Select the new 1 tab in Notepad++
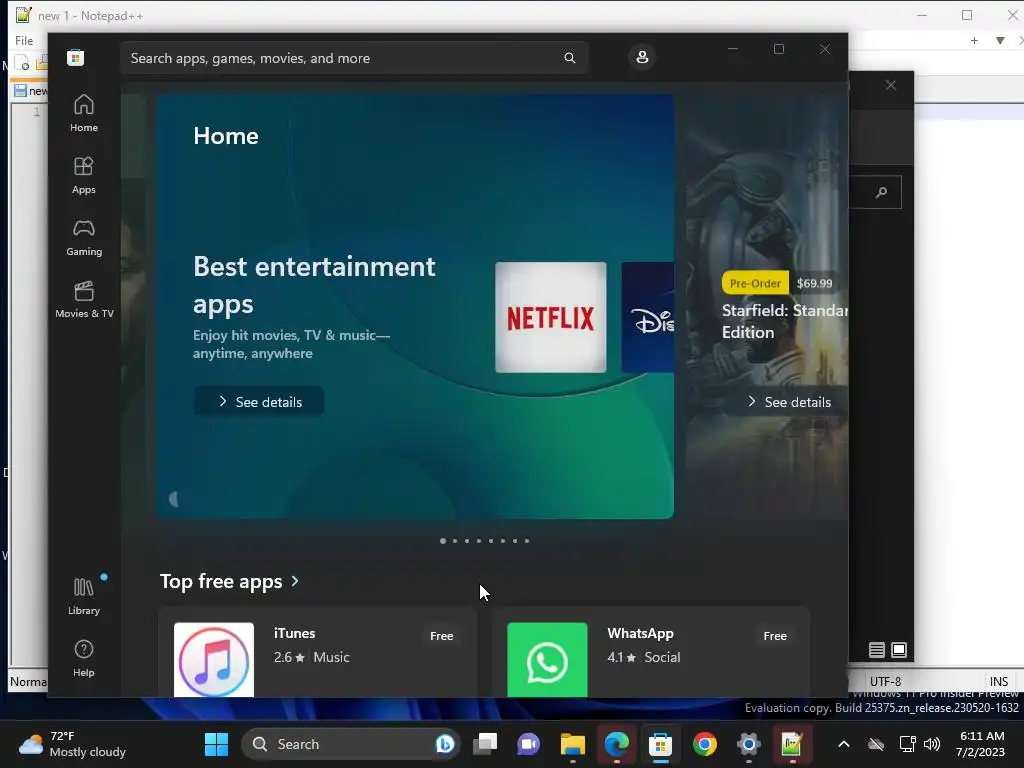This screenshot has height=768, width=1024. click(x=30, y=91)
